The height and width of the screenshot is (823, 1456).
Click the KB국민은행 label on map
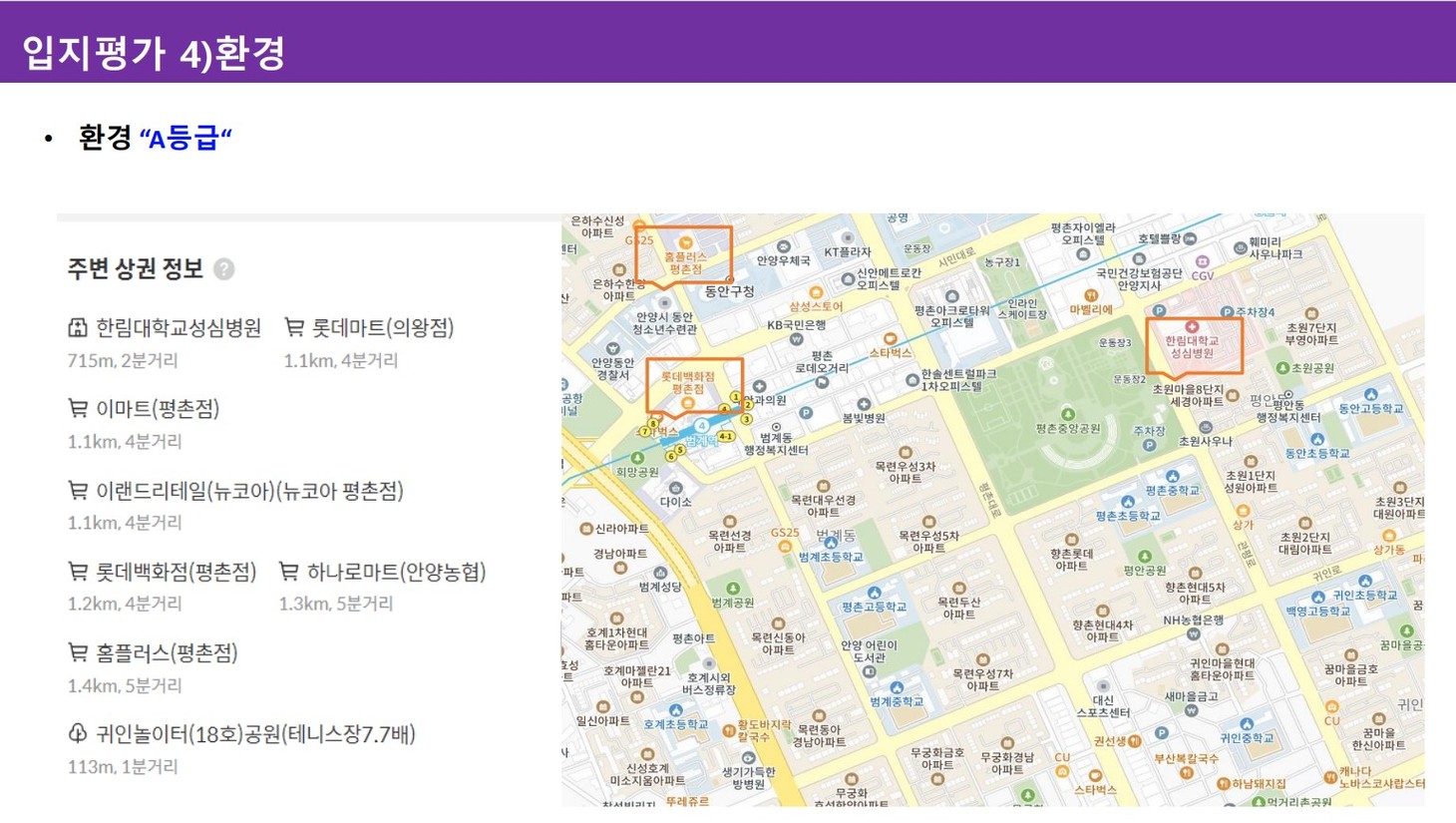[x=796, y=324]
